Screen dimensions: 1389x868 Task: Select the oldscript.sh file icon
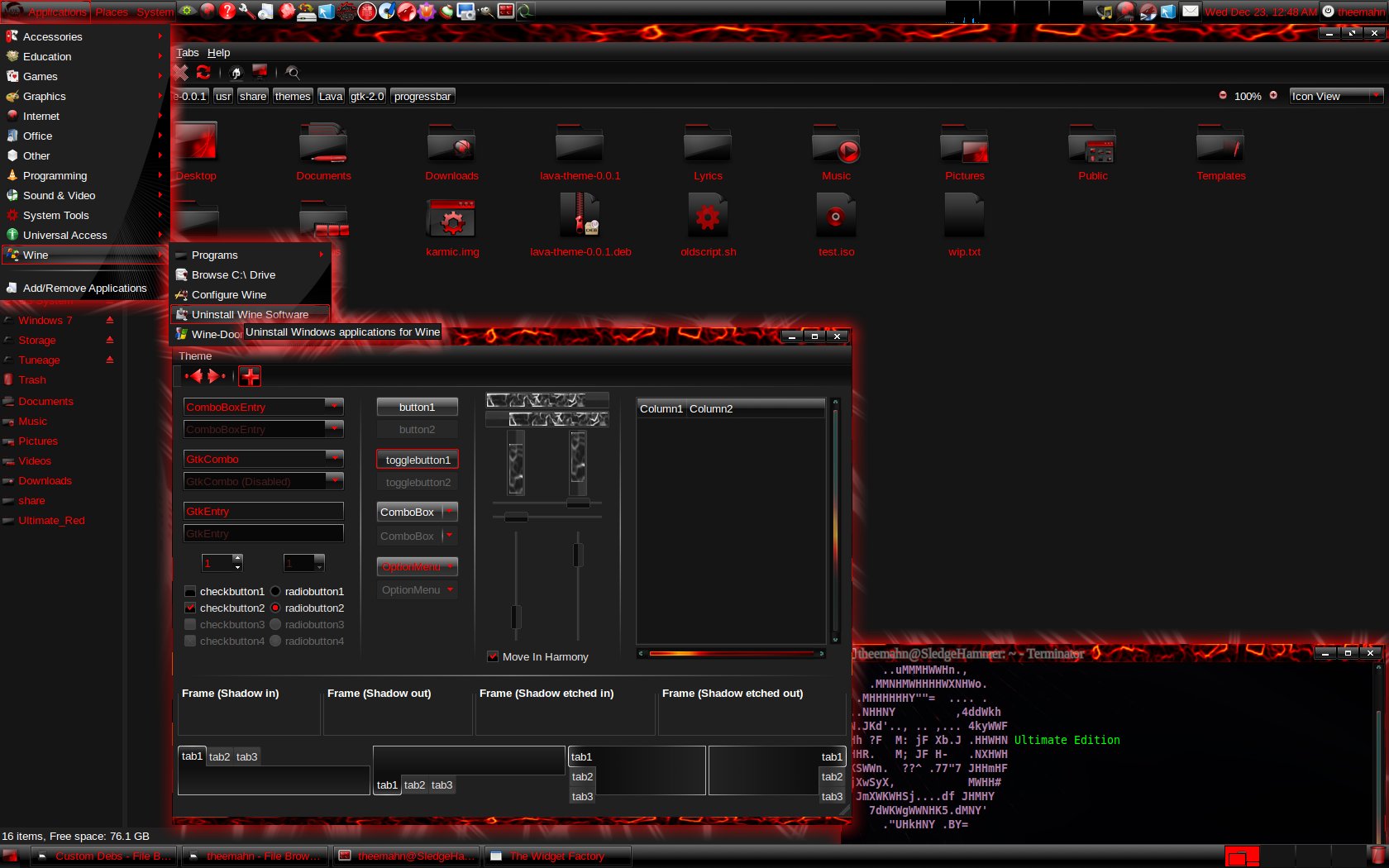tap(708, 215)
